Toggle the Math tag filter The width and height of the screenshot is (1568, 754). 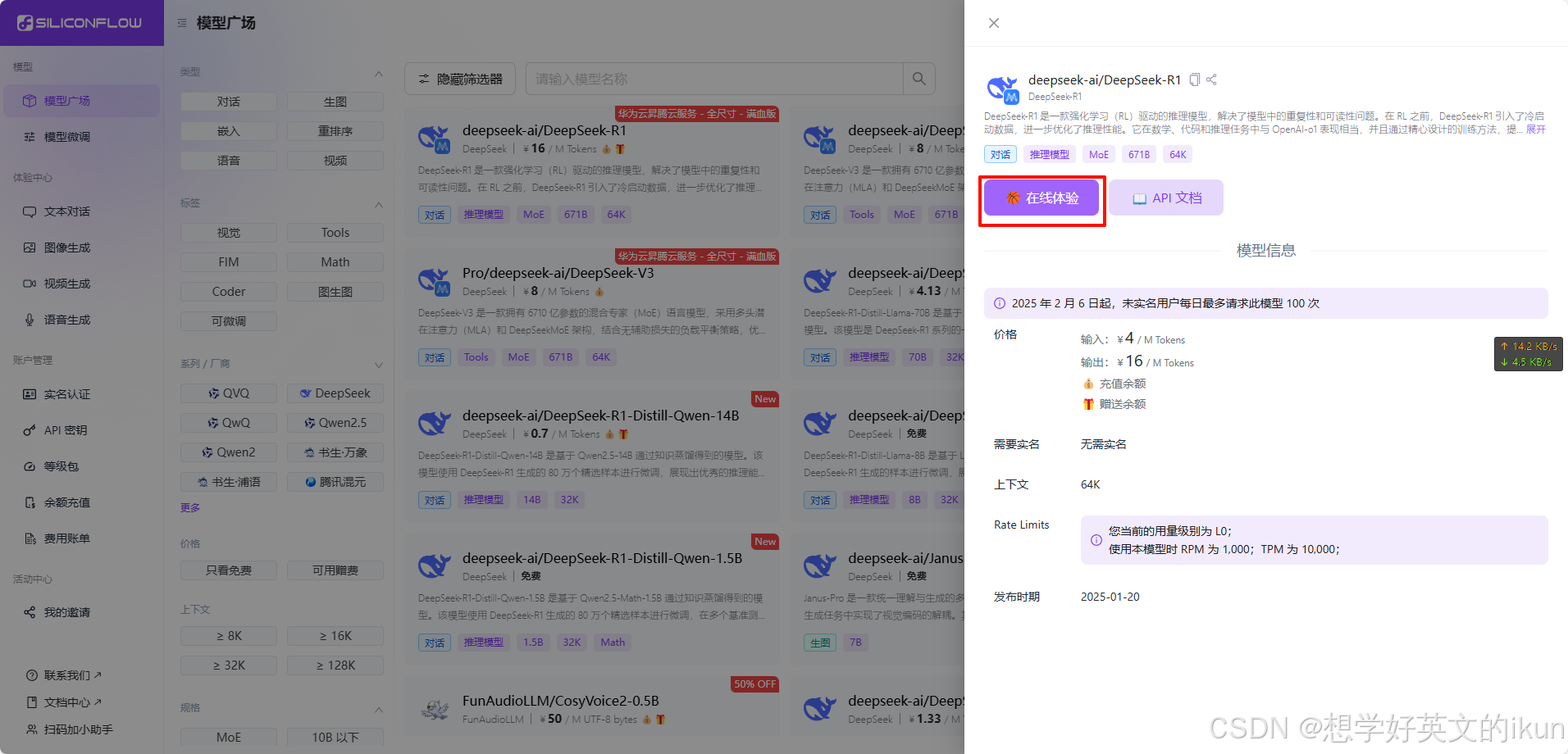click(x=335, y=262)
